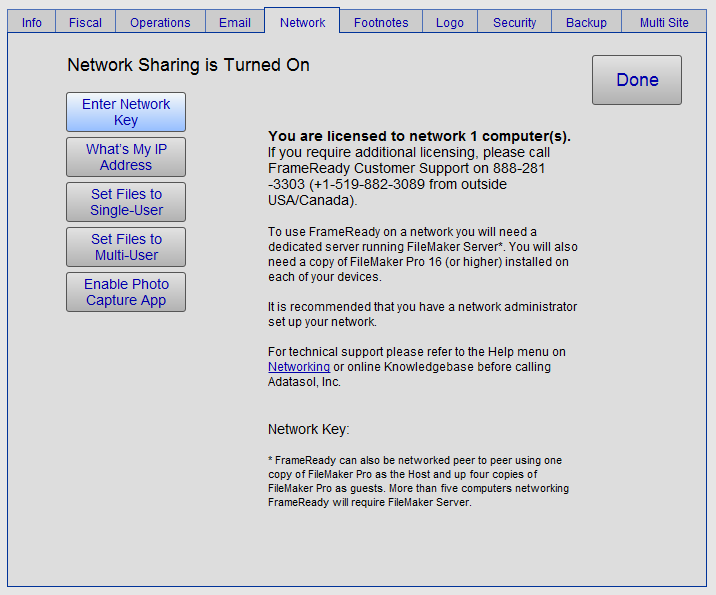Open the Footnotes tab
716x595 pixels.
click(x=381, y=22)
